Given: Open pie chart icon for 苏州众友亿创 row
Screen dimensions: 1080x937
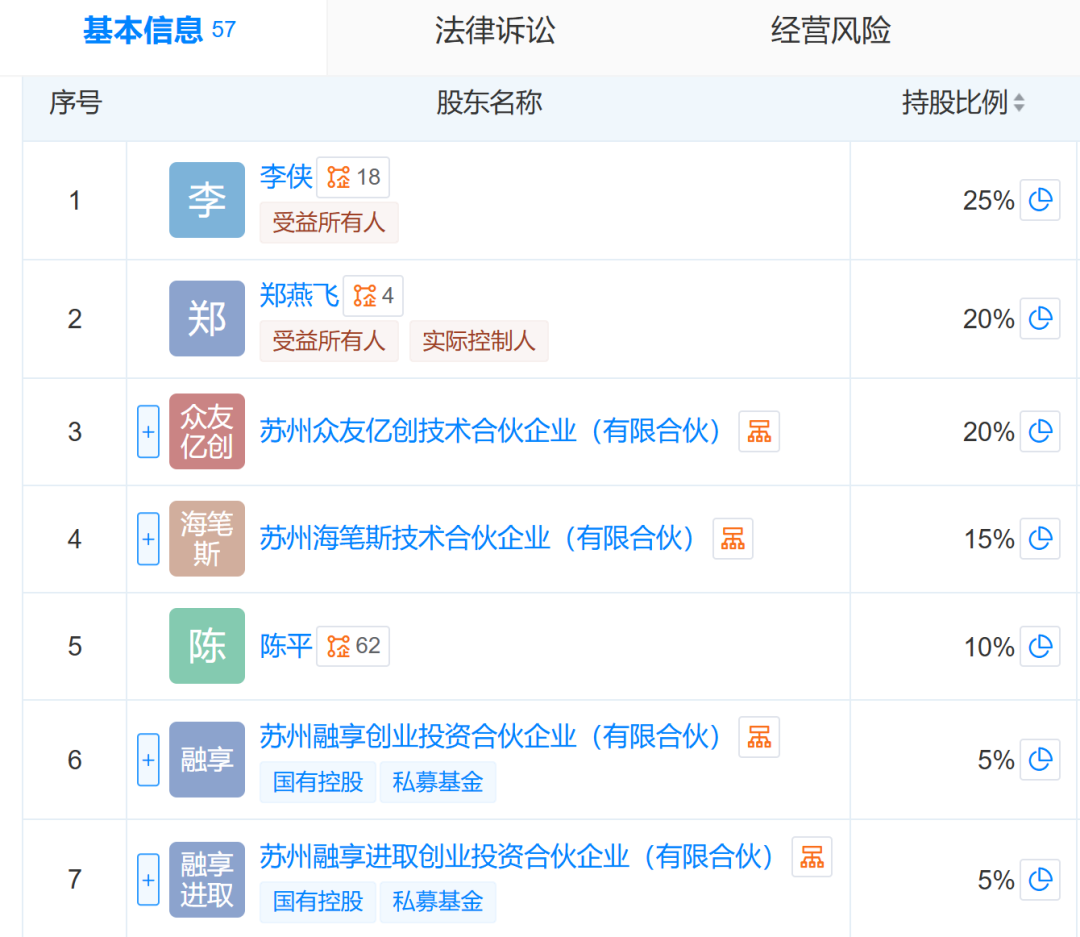Looking at the screenshot, I should tap(1039, 432).
